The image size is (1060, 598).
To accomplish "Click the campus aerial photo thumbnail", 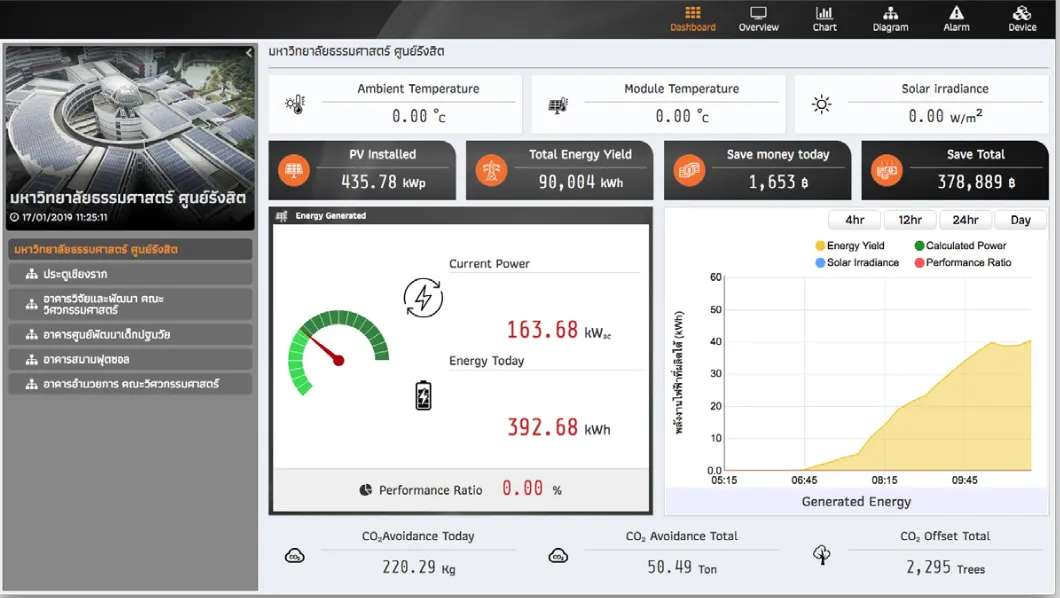I will (130, 138).
